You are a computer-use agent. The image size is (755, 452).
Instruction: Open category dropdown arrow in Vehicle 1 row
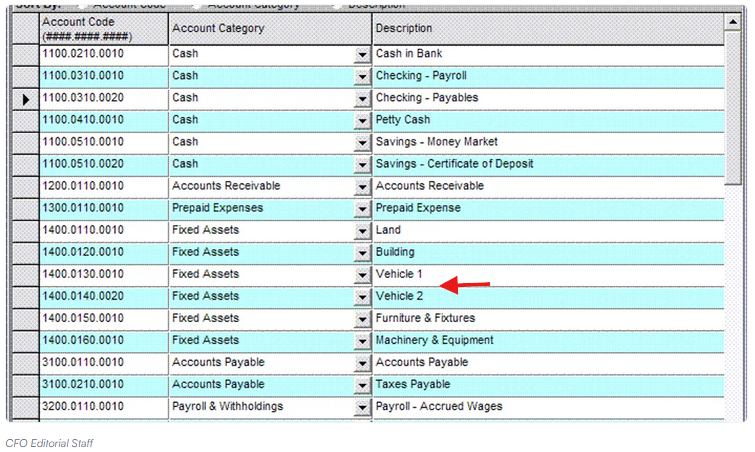click(x=362, y=275)
